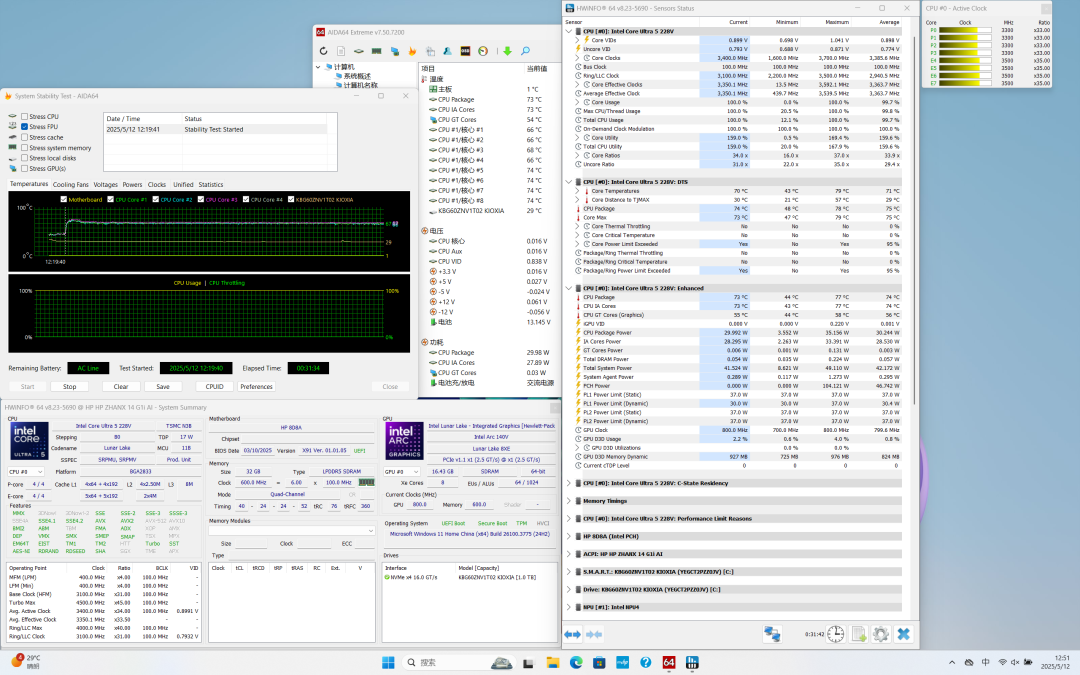Switch to the Statistics tab
This screenshot has height=675, width=1080.
[211, 185]
